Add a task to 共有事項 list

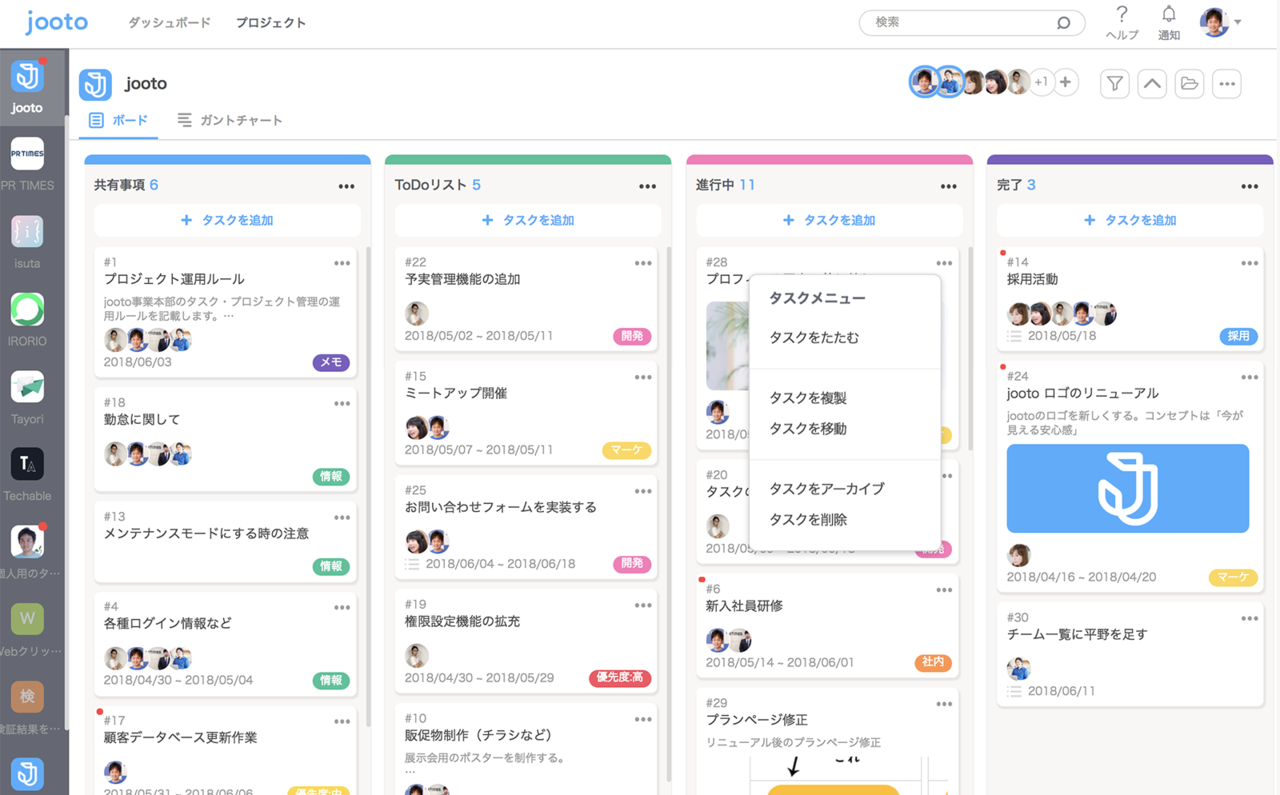point(227,220)
